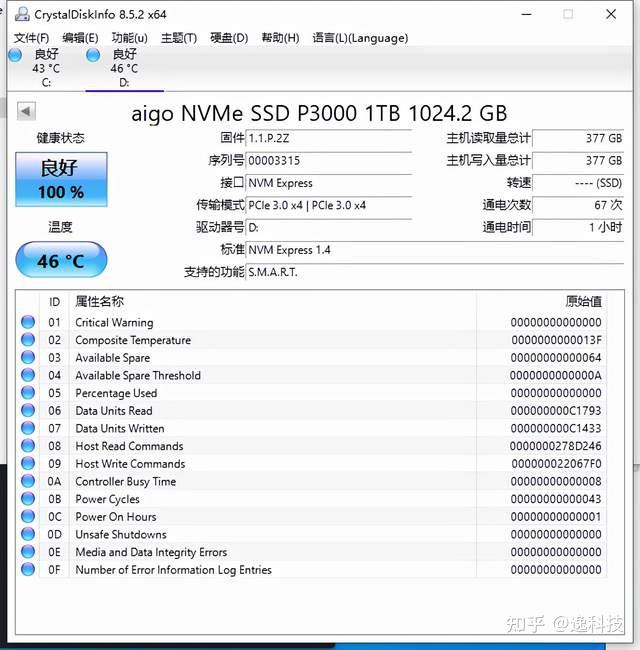
Task: Click the previous disk arrow button
Action: click(26, 111)
